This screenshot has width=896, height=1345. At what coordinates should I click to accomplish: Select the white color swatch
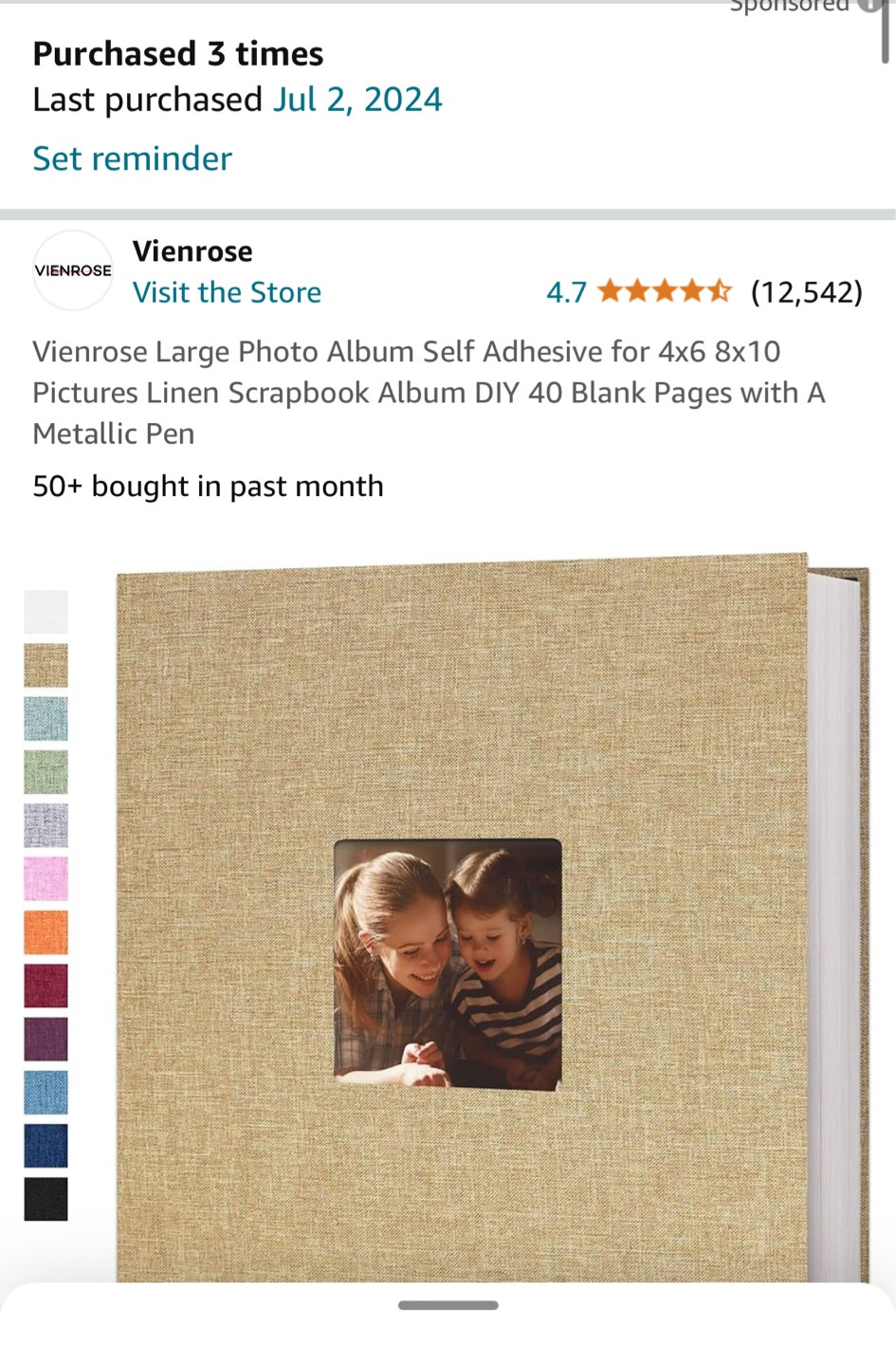[x=46, y=612]
